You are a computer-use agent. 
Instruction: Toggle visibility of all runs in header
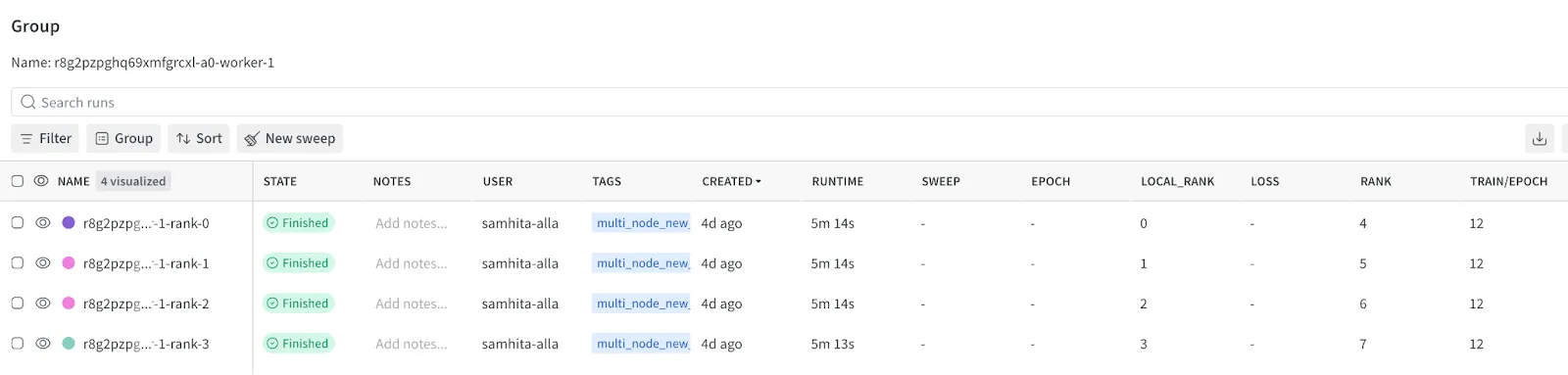[x=41, y=181]
